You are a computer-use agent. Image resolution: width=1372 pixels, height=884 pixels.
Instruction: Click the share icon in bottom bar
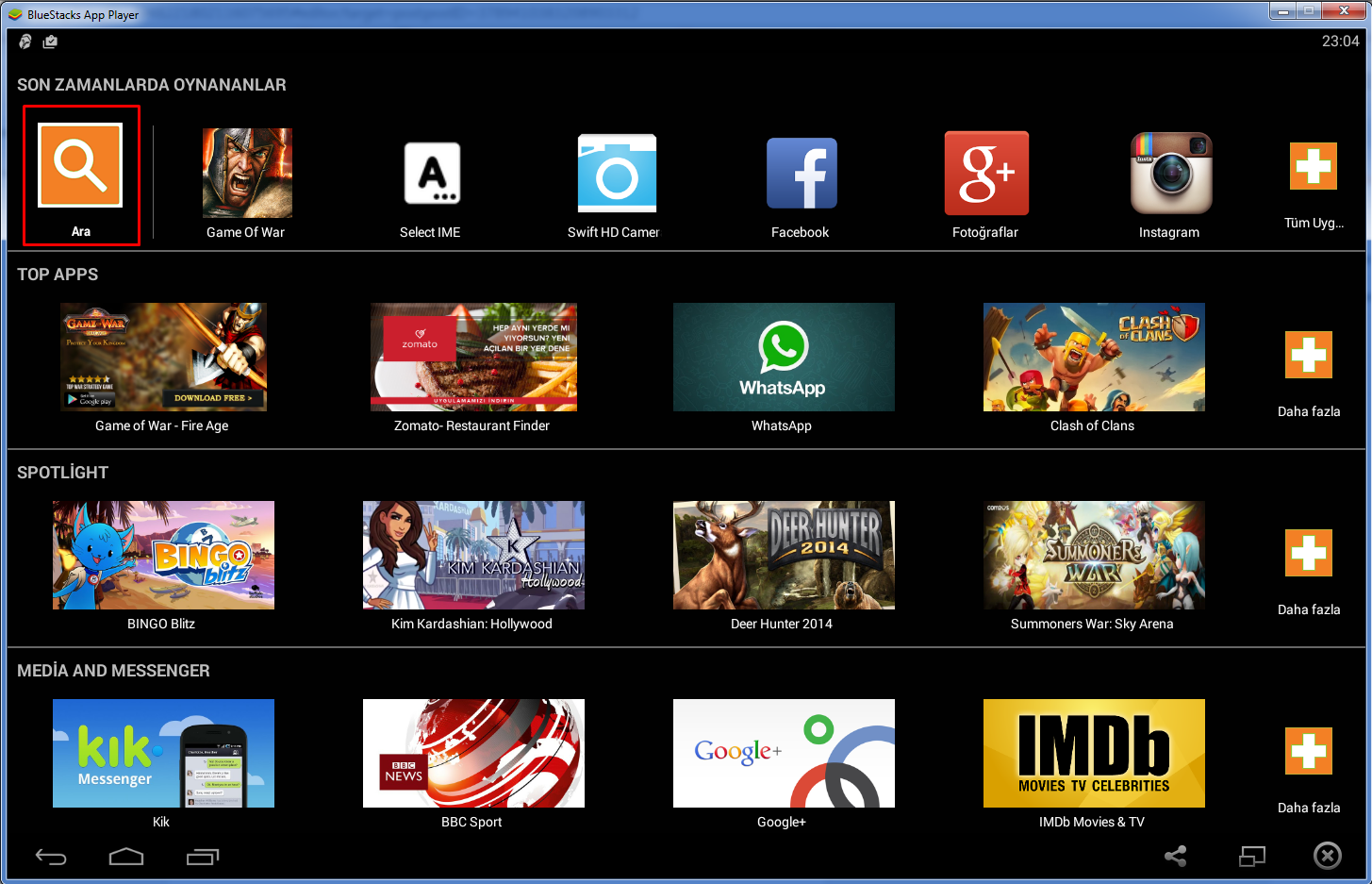1176,856
